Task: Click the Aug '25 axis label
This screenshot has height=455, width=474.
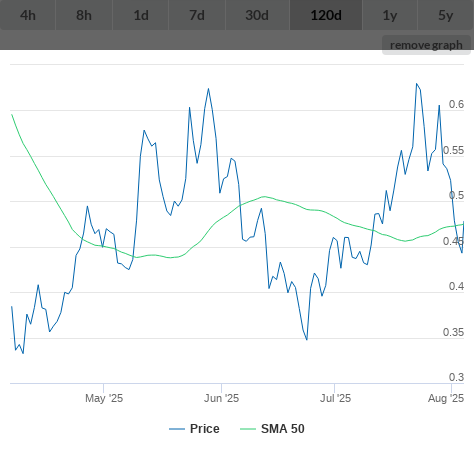Action: point(446,398)
